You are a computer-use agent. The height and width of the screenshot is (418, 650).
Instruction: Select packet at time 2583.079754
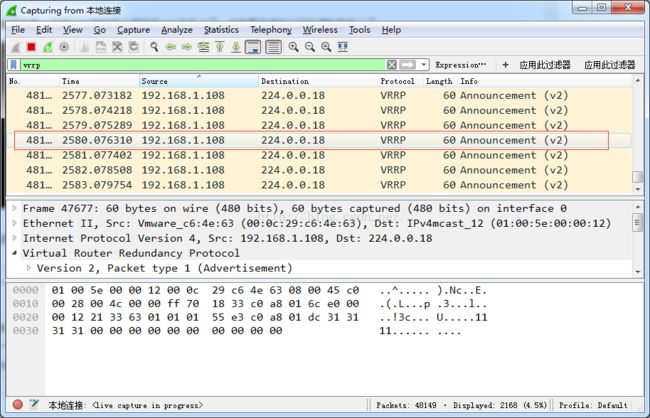pos(319,185)
